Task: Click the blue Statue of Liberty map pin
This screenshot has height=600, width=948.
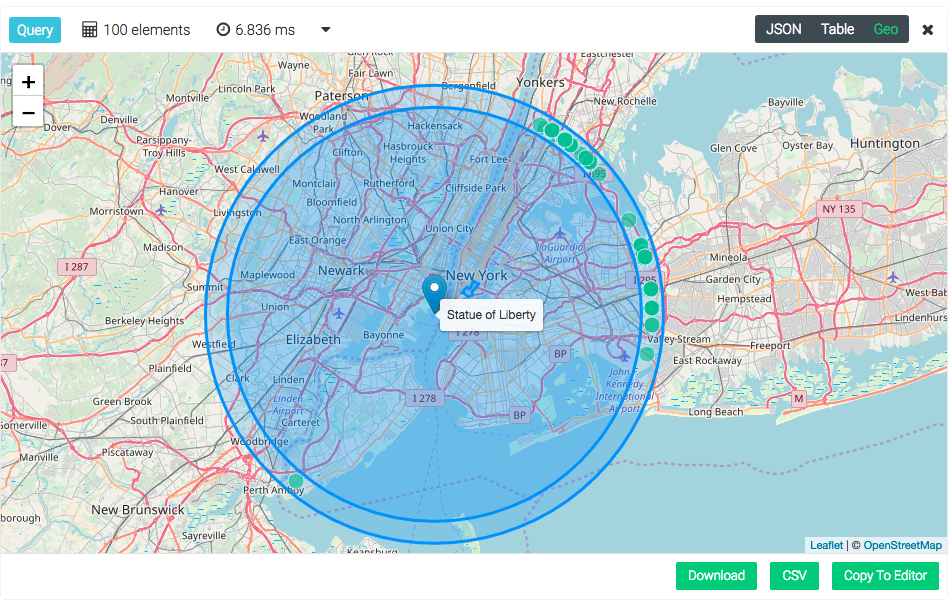Action: click(434, 292)
